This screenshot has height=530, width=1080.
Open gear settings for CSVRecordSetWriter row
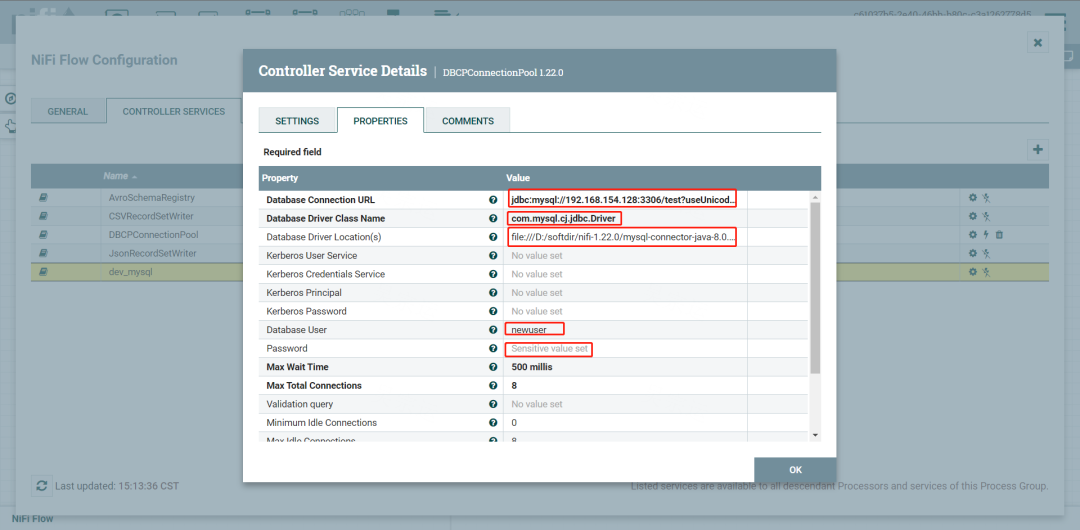[973, 216]
